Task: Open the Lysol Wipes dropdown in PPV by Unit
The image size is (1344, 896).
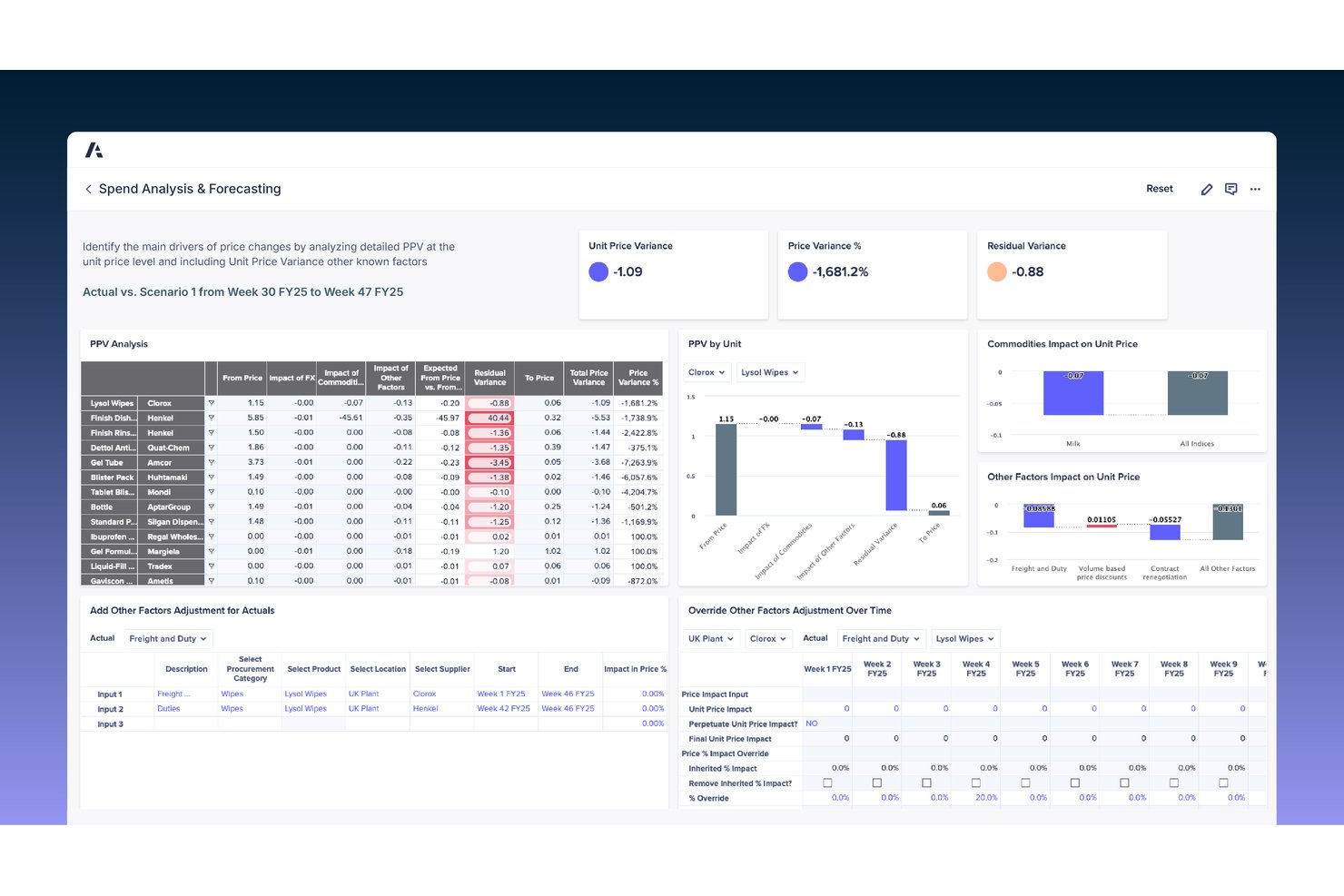Action: pos(769,372)
